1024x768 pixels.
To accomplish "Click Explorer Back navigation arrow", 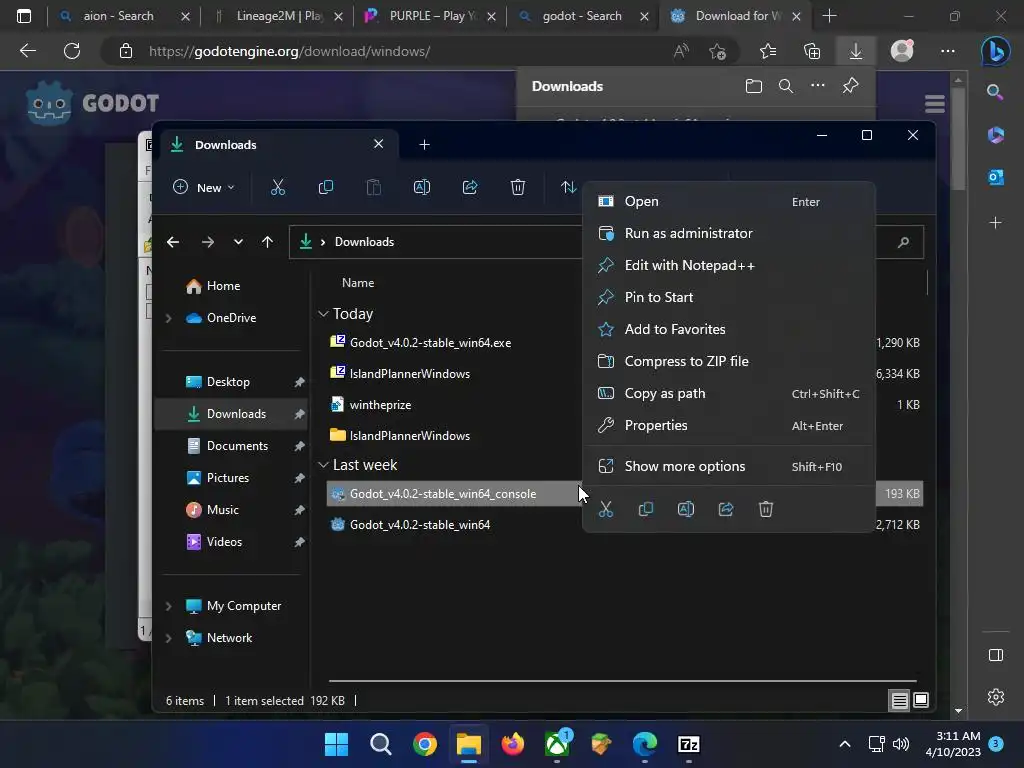I will [172, 242].
